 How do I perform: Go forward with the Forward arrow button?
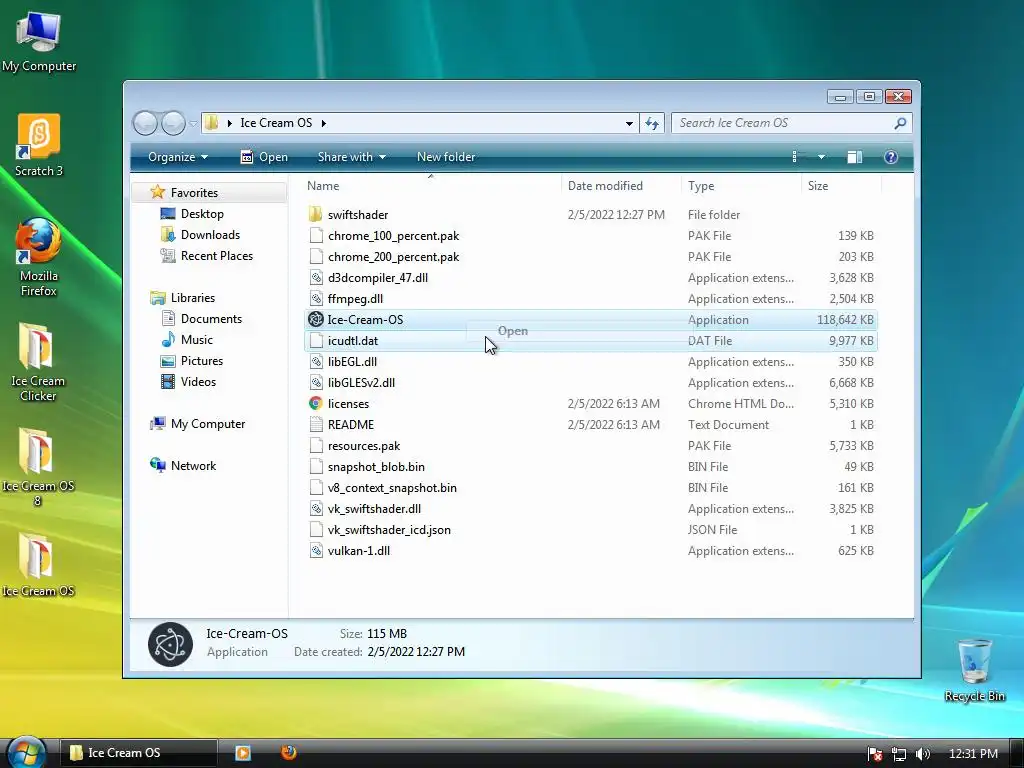click(x=172, y=123)
